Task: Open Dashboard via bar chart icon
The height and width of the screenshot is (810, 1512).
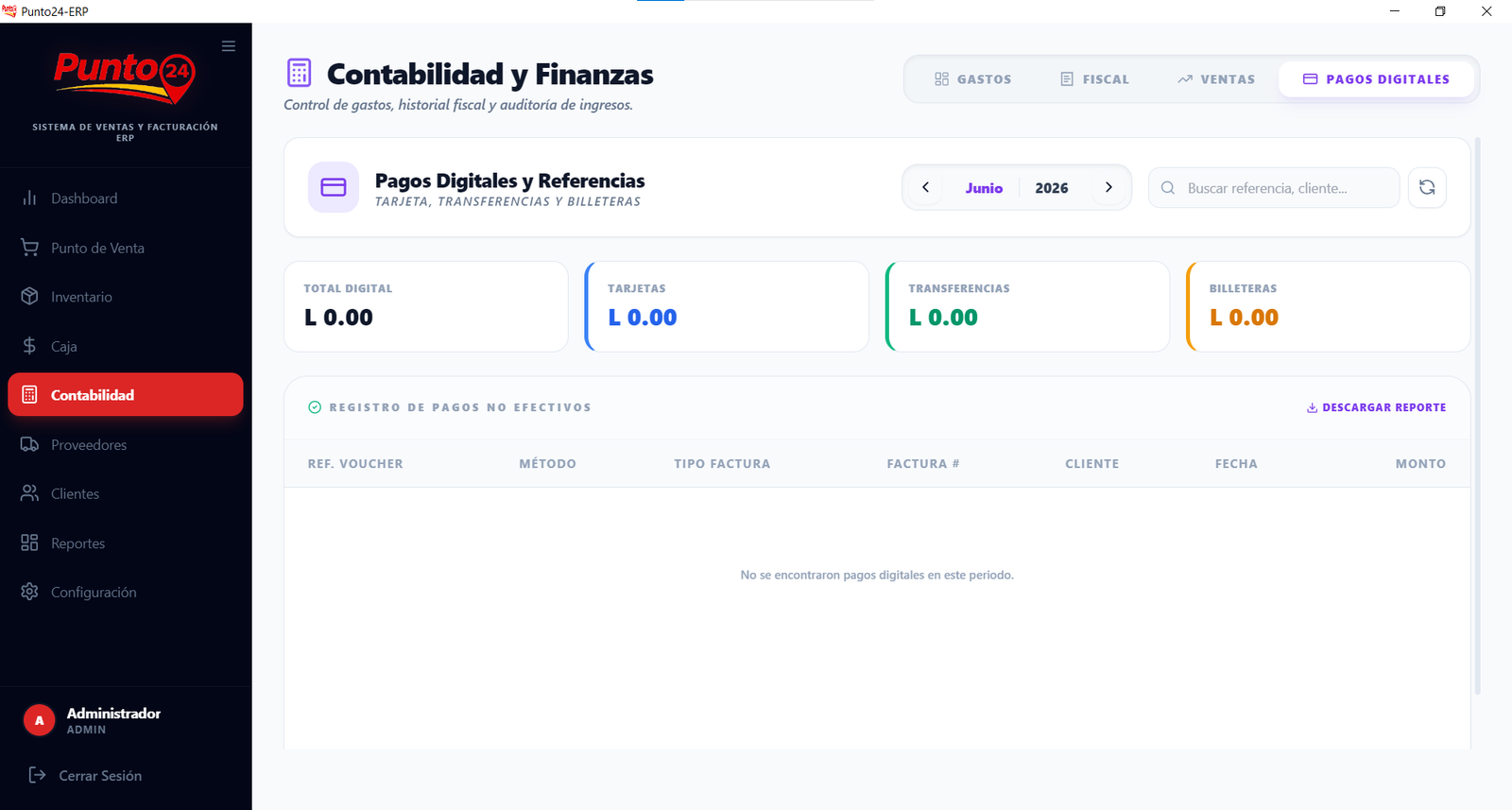Action: coord(29,198)
